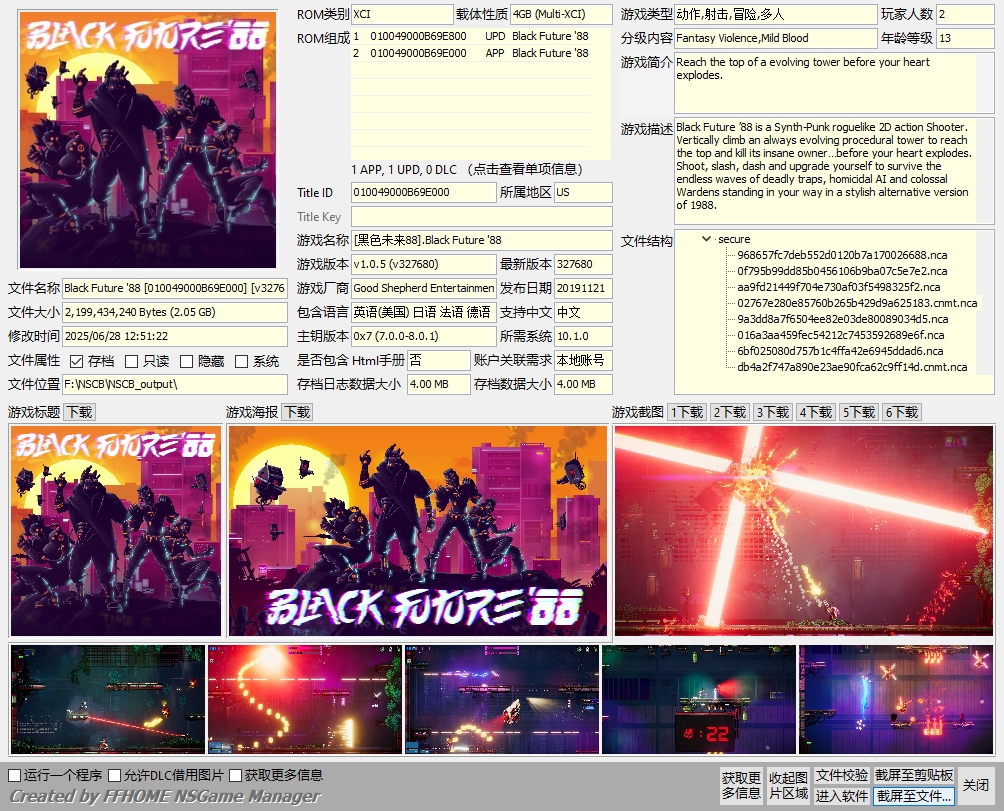Click the 包含语言 languages field

[x=424, y=312]
